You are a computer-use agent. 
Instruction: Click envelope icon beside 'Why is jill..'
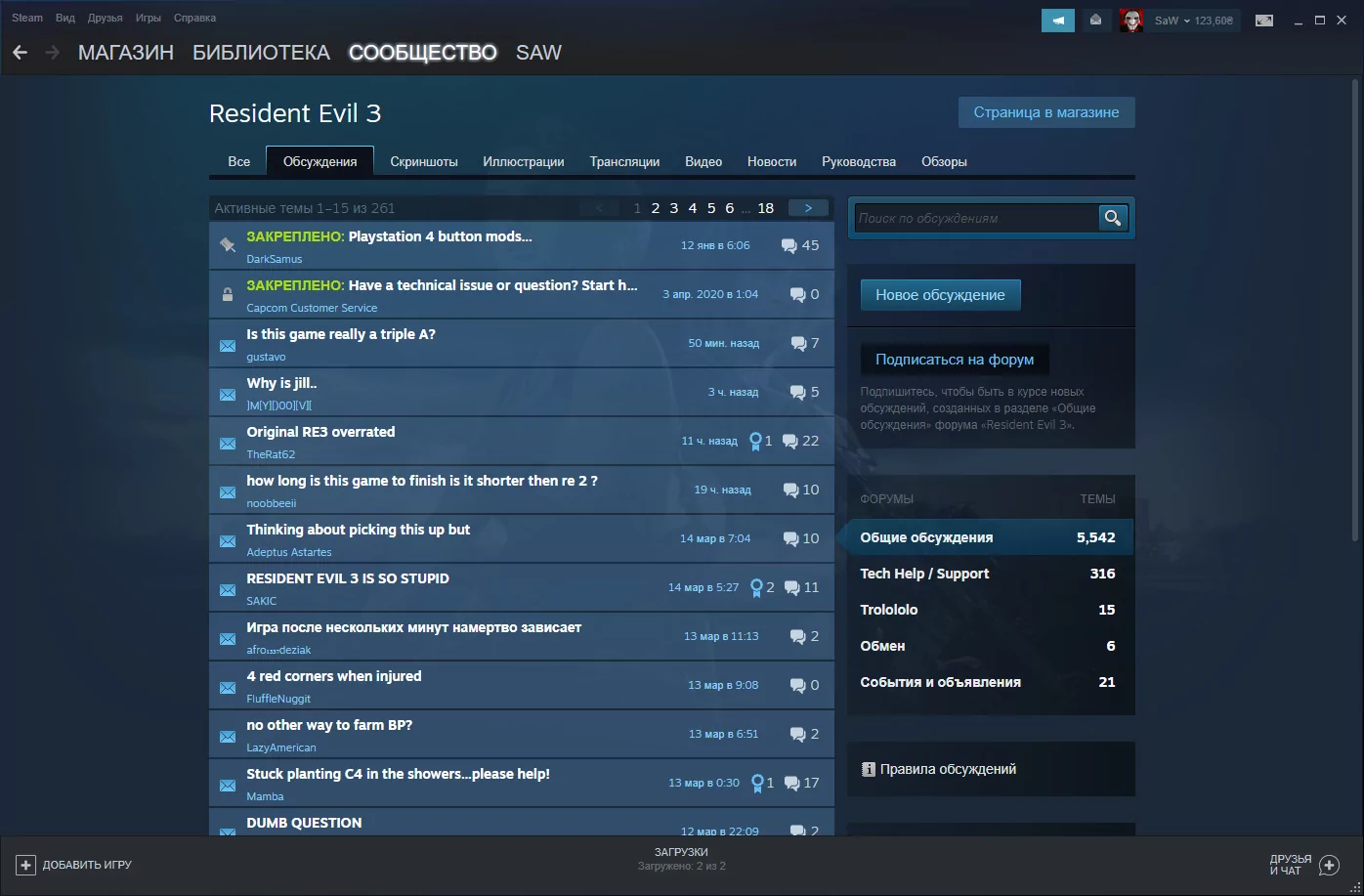pyautogui.click(x=228, y=395)
